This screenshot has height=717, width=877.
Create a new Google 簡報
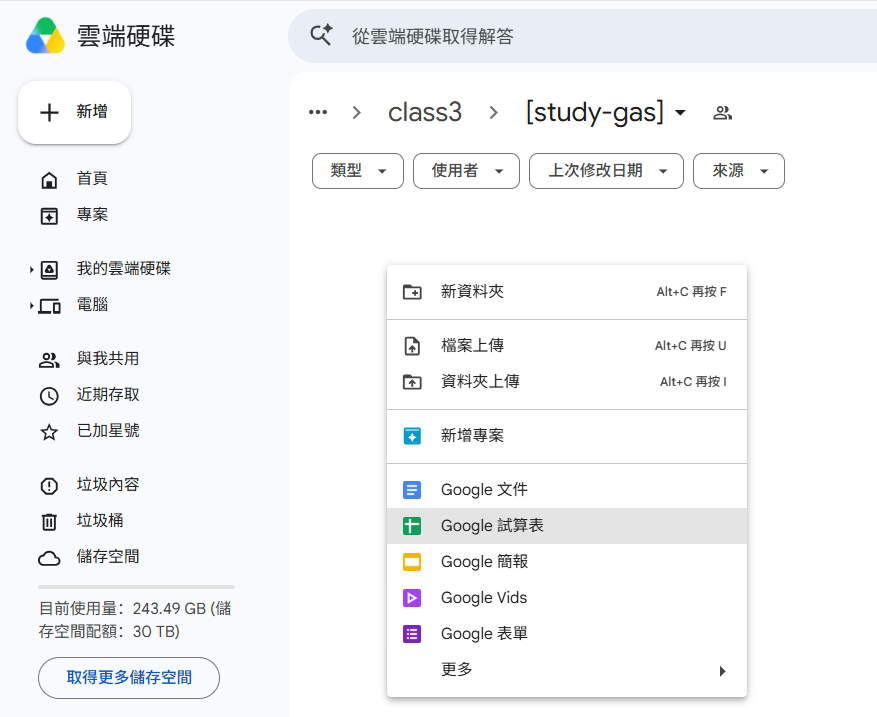[567, 562]
